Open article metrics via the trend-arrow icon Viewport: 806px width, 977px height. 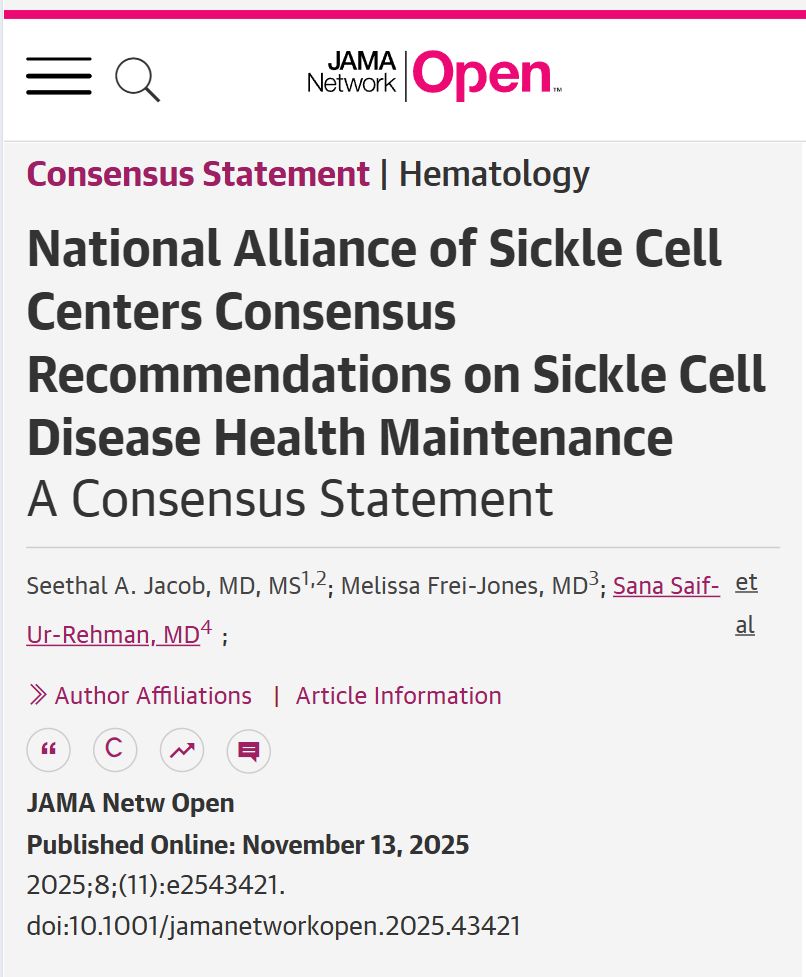(x=181, y=750)
